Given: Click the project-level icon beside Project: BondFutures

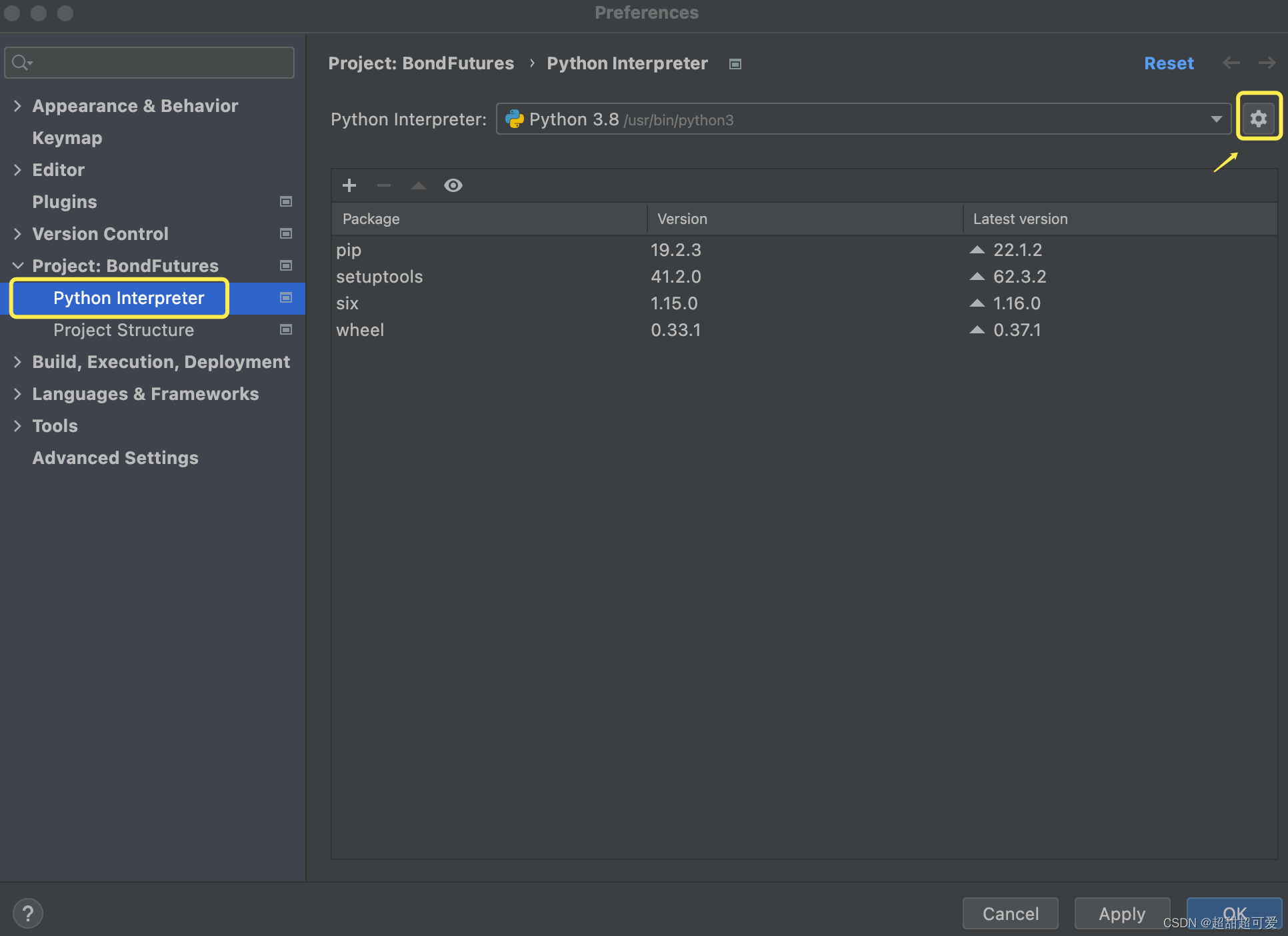Looking at the screenshot, I should (286, 265).
